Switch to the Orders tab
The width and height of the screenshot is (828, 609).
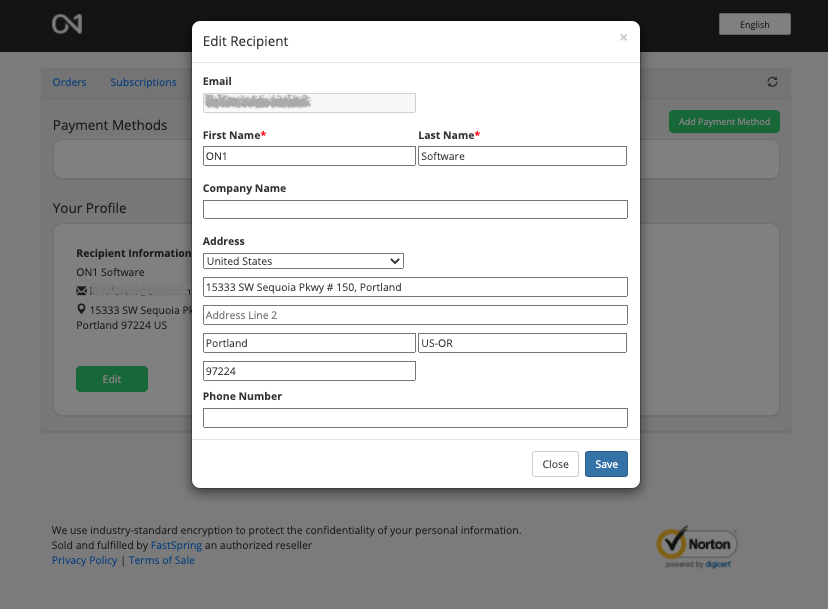point(69,82)
